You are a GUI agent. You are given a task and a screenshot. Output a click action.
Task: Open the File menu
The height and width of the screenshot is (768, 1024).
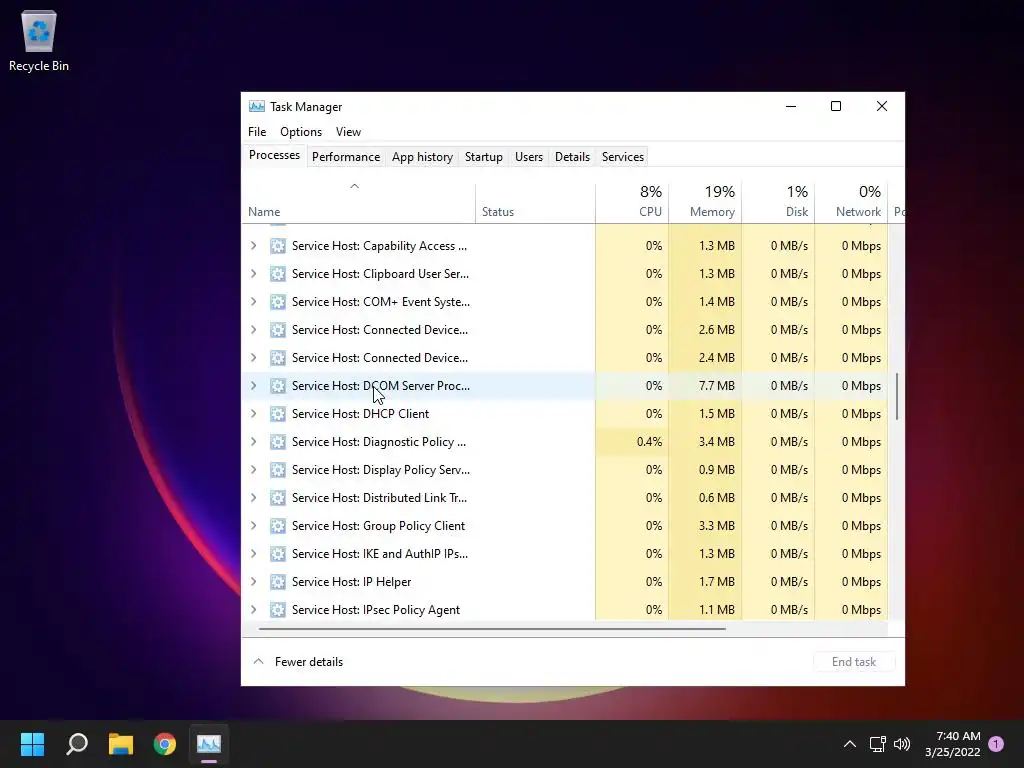tap(257, 132)
